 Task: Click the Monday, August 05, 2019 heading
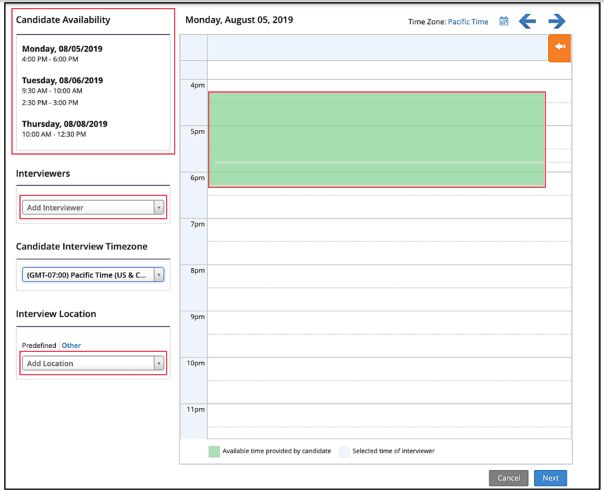[x=239, y=20]
